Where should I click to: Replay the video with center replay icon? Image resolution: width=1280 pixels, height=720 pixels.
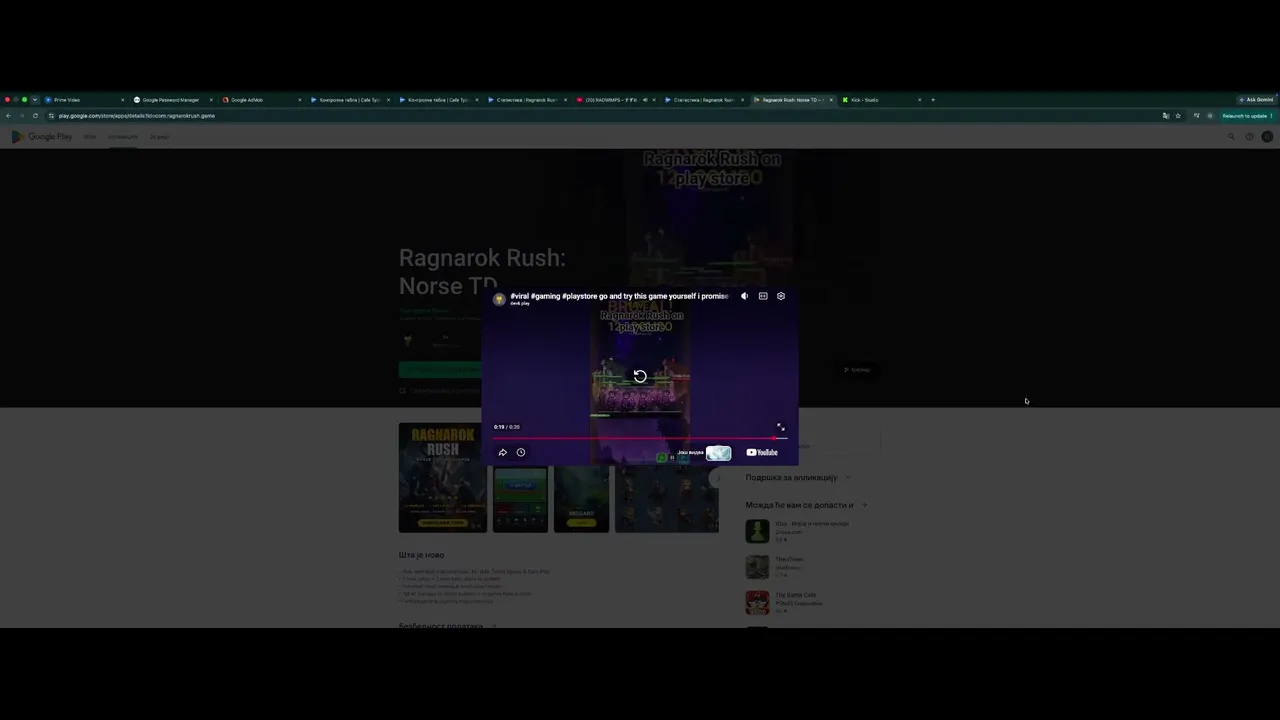pyautogui.click(x=640, y=376)
